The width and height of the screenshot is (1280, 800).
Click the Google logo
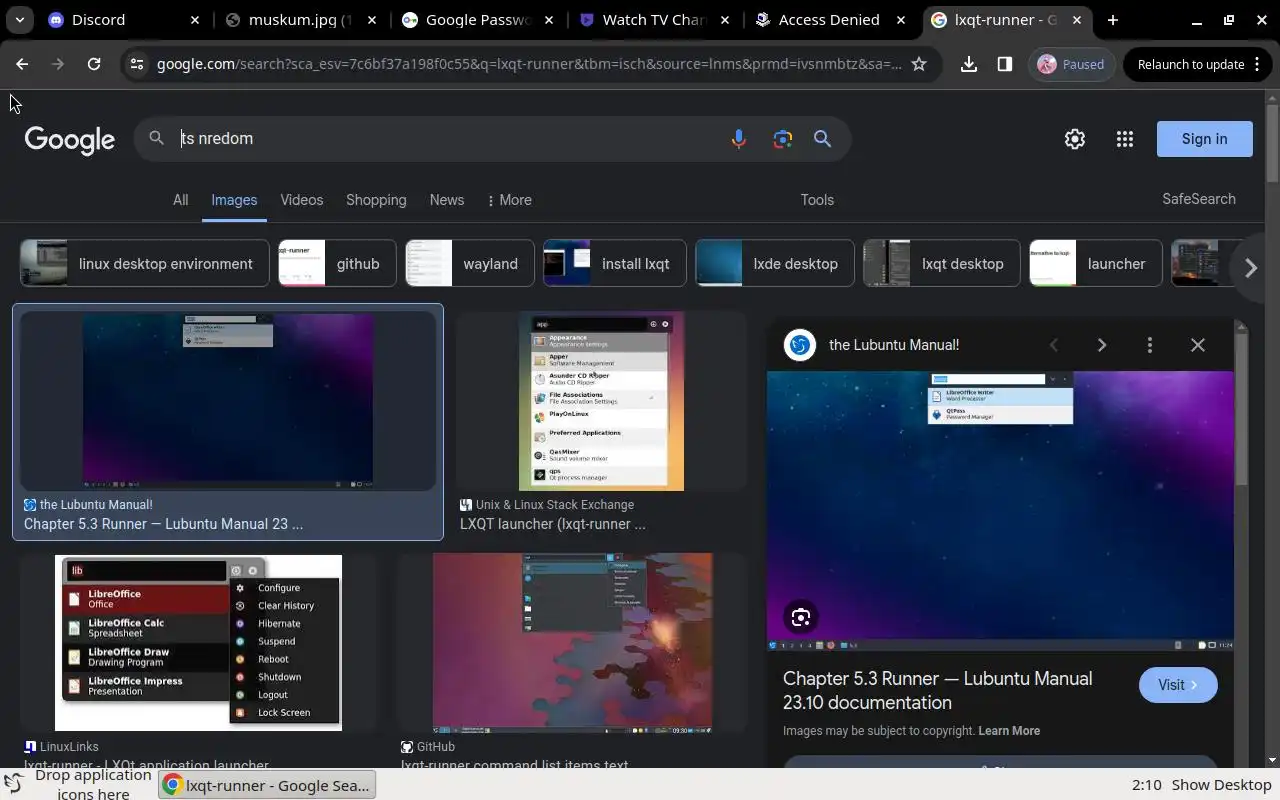tap(70, 140)
